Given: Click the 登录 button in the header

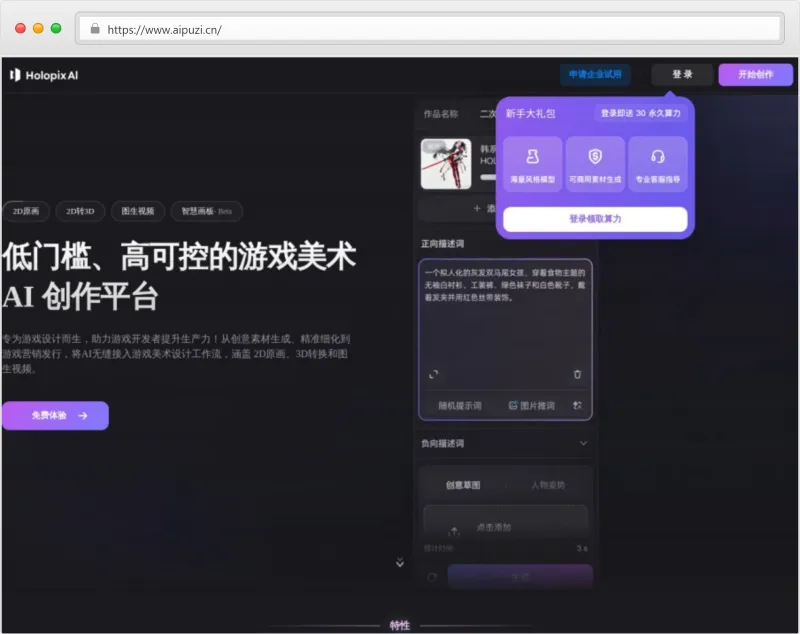Looking at the screenshot, I should [682, 75].
